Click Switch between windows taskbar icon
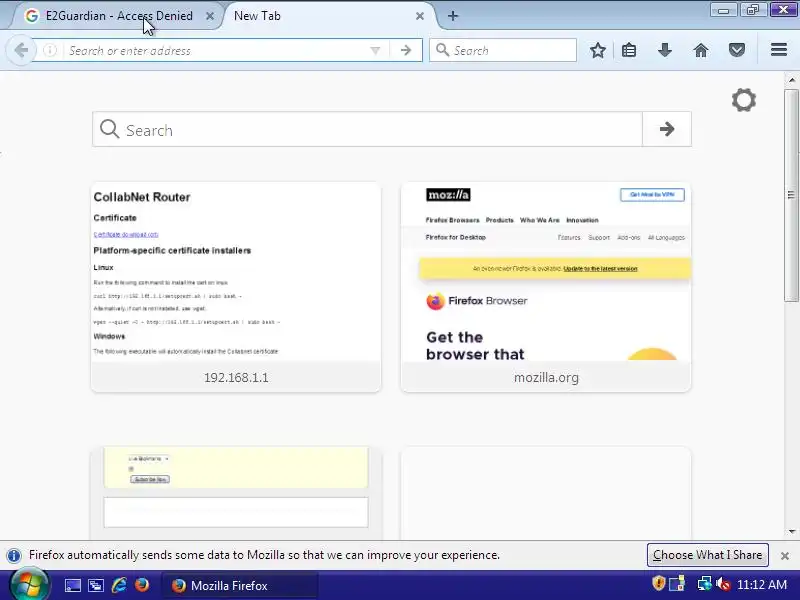The image size is (800, 600). (x=96, y=585)
